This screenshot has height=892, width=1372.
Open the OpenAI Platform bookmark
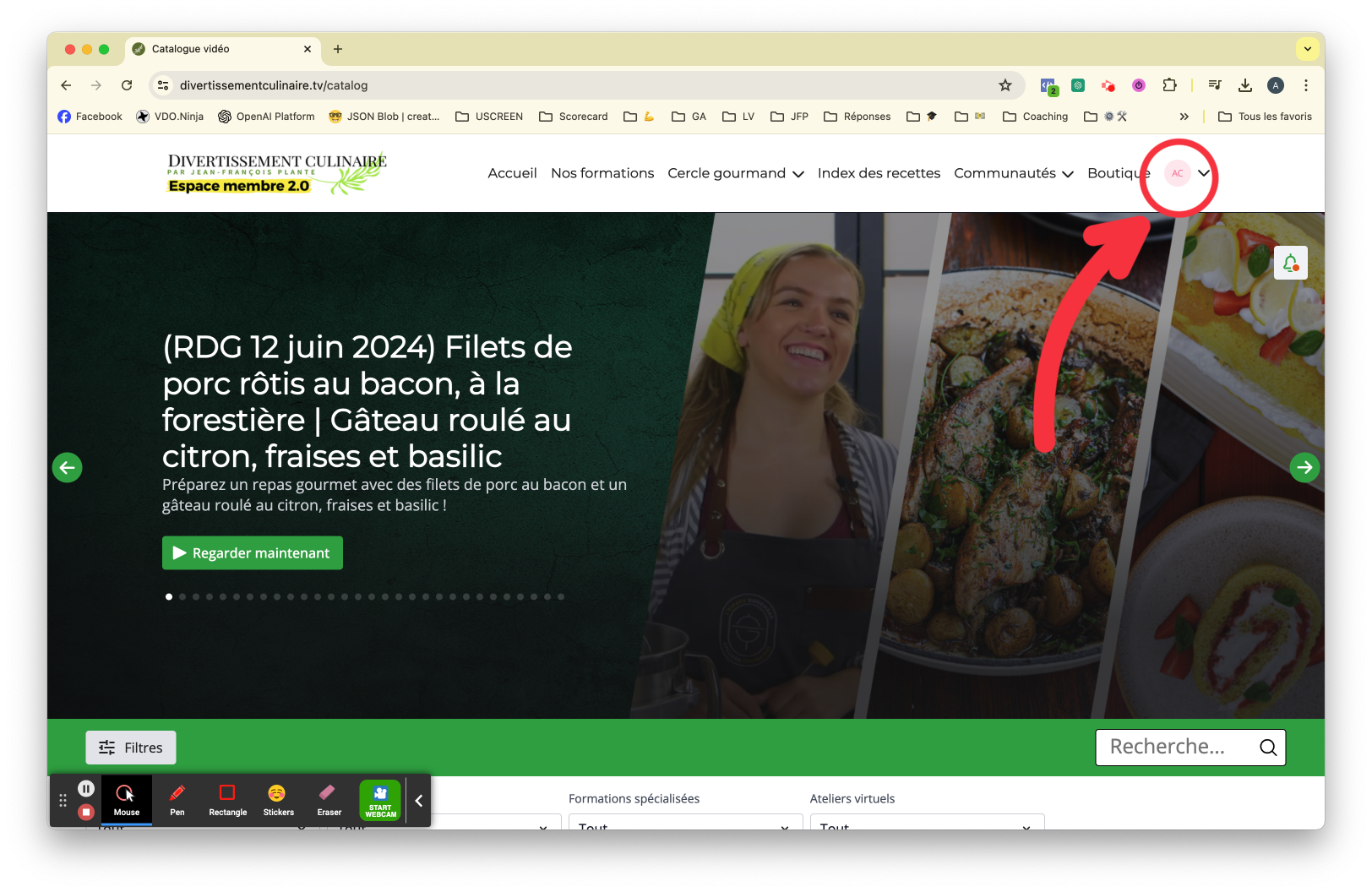tap(266, 117)
